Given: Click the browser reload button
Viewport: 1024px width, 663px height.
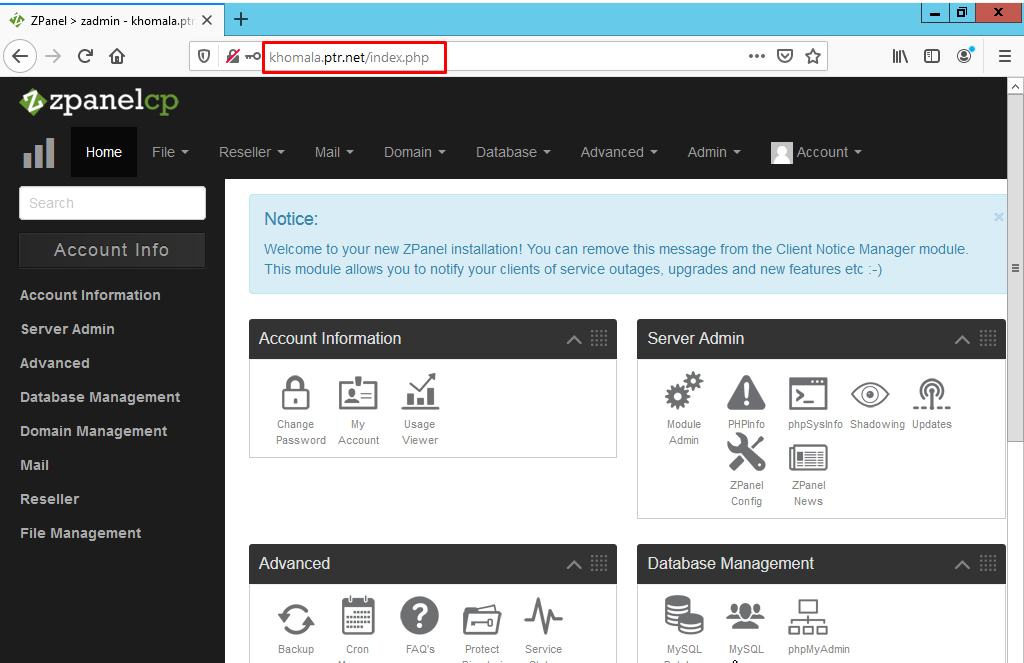Looking at the screenshot, I should coord(86,56).
